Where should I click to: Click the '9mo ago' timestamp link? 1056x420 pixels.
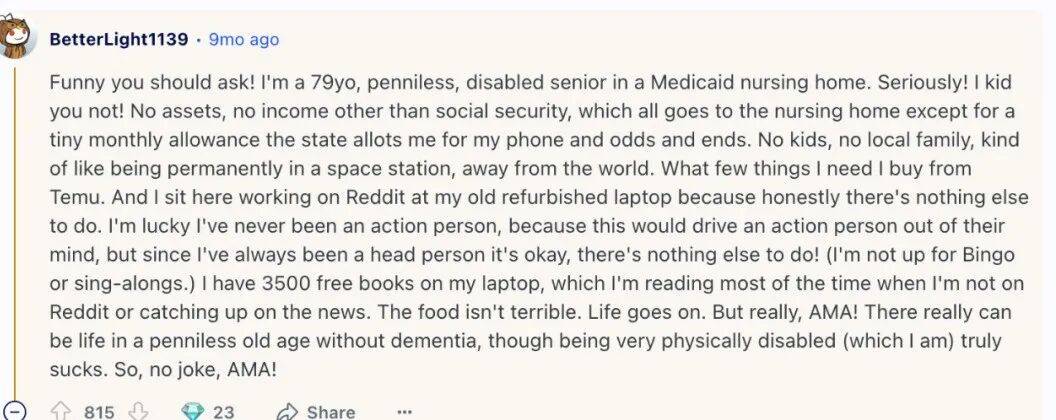pyautogui.click(x=244, y=40)
